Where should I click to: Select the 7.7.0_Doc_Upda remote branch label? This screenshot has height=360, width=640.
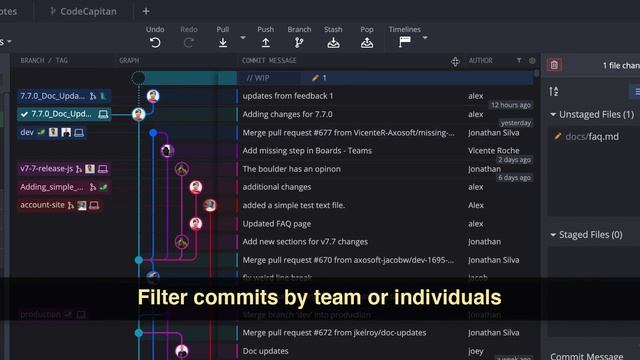point(64,96)
